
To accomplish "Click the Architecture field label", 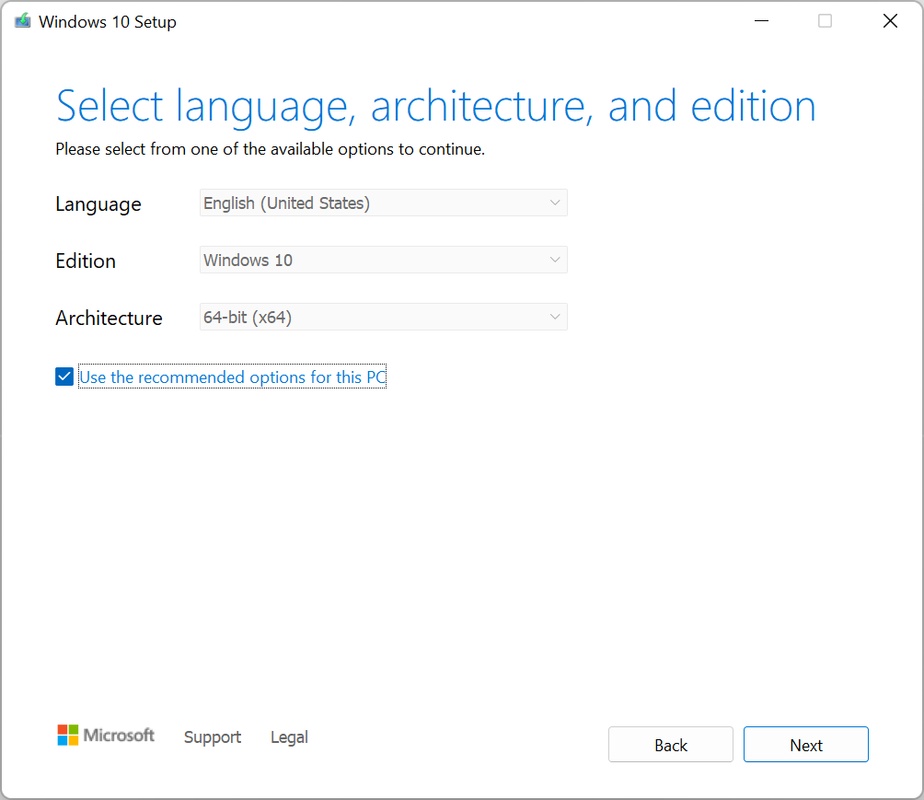I will [109, 318].
